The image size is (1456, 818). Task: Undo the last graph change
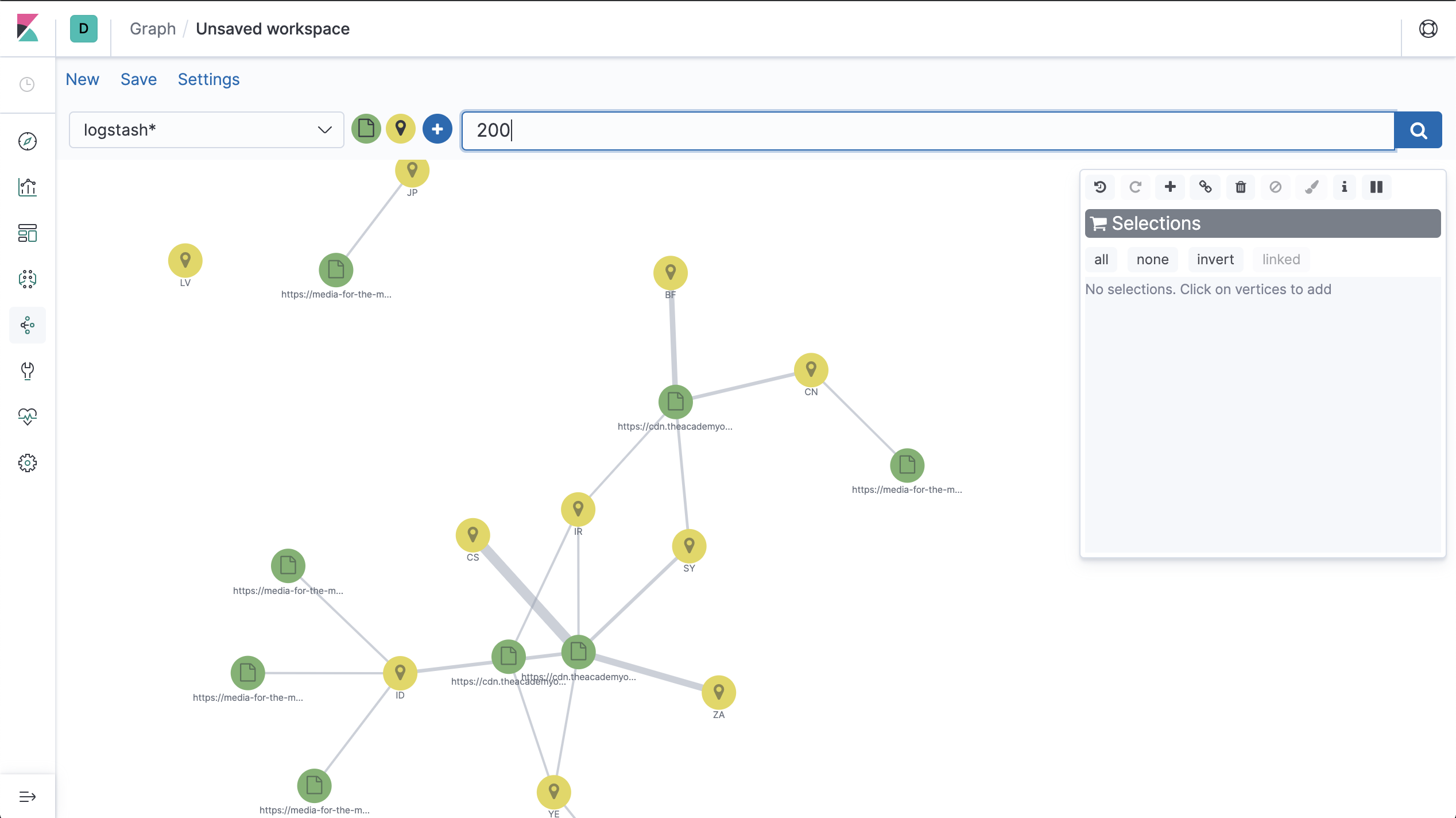pyautogui.click(x=1099, y=187)
